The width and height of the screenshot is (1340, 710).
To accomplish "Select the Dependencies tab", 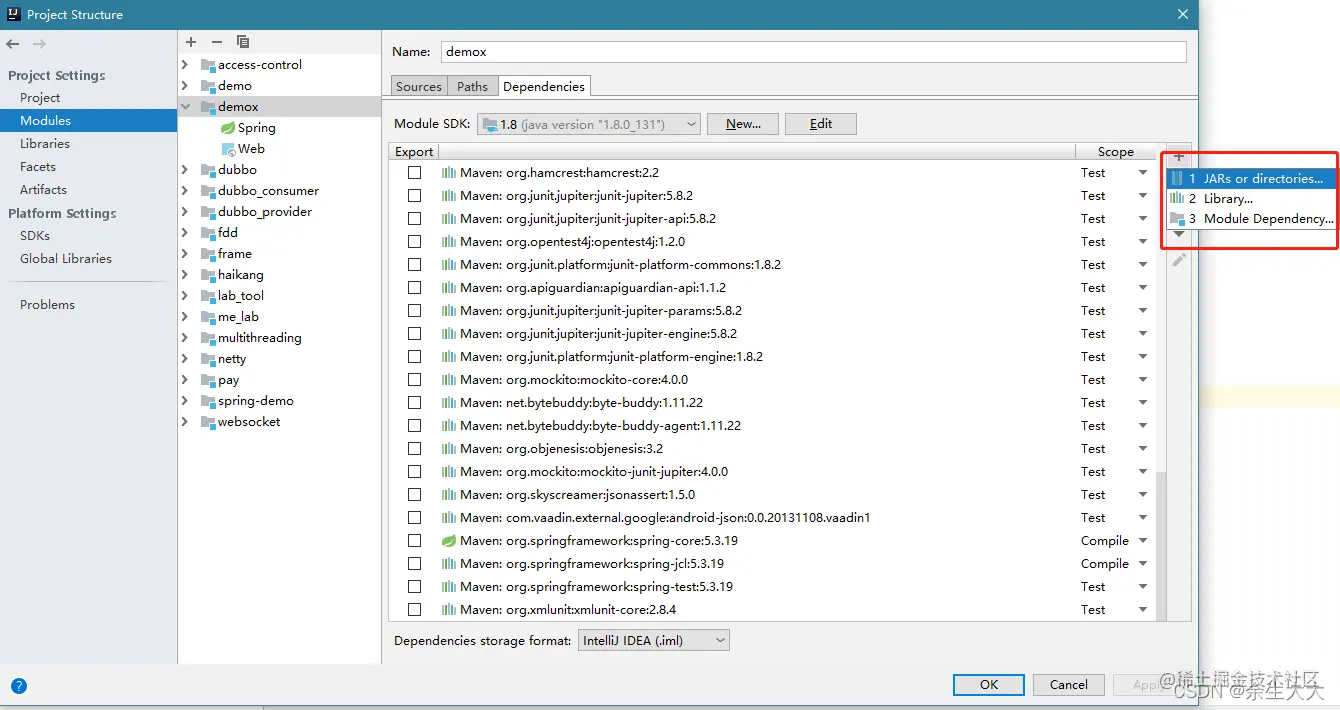I will (544, 87).
